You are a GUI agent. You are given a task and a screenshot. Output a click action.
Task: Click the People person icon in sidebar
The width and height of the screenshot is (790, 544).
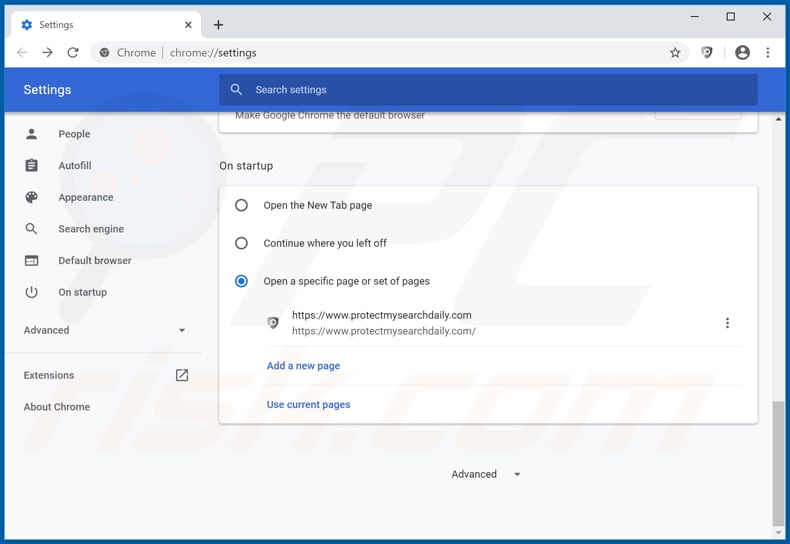tap(31, 134)
